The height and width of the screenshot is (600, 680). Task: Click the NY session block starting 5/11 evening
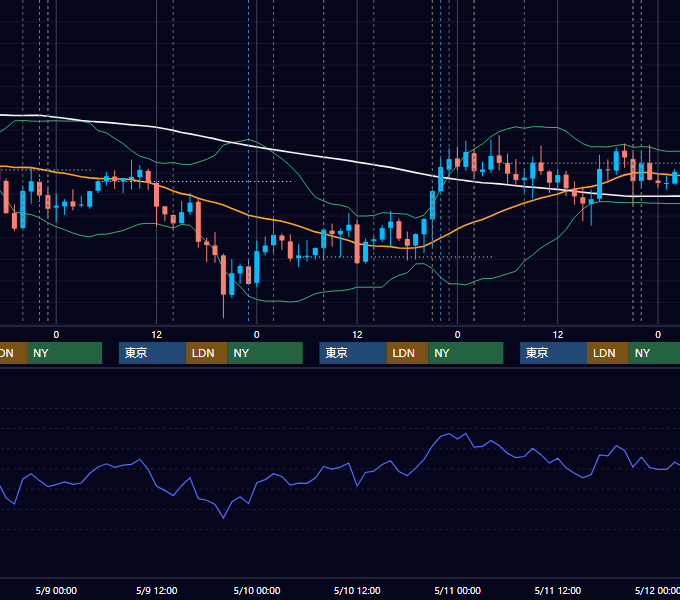654,353
